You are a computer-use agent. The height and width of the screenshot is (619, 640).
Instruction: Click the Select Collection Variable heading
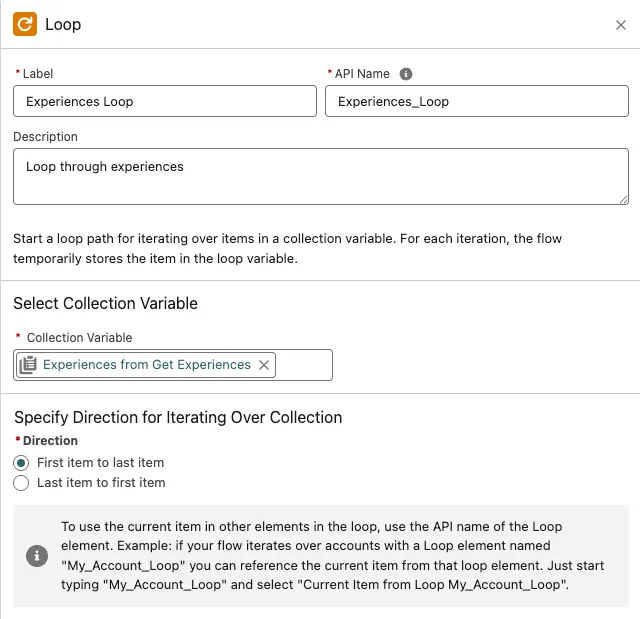(105, 303)
